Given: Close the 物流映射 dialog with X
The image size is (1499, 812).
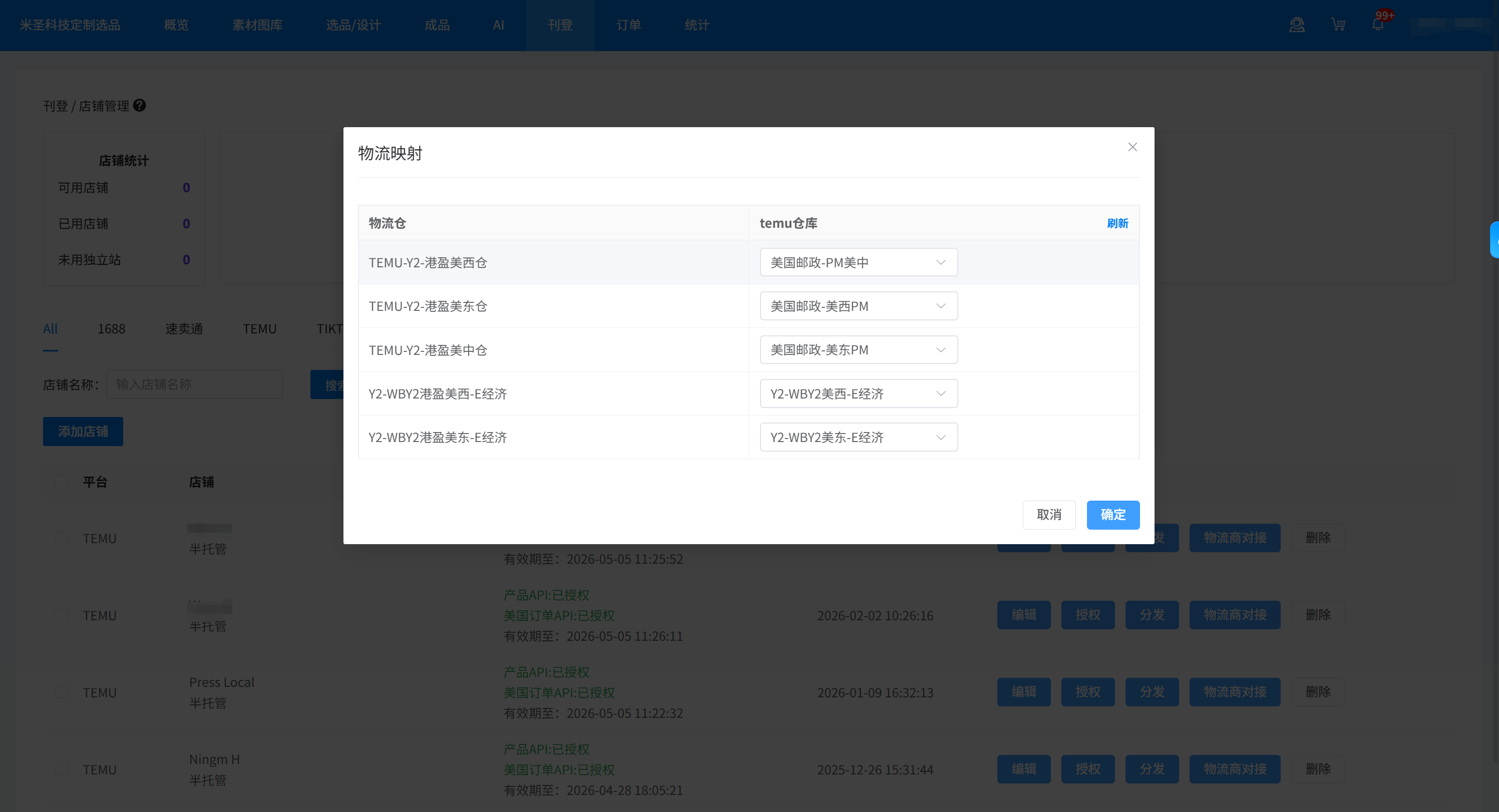Looking at the screenshot, I should [1132, 147].
